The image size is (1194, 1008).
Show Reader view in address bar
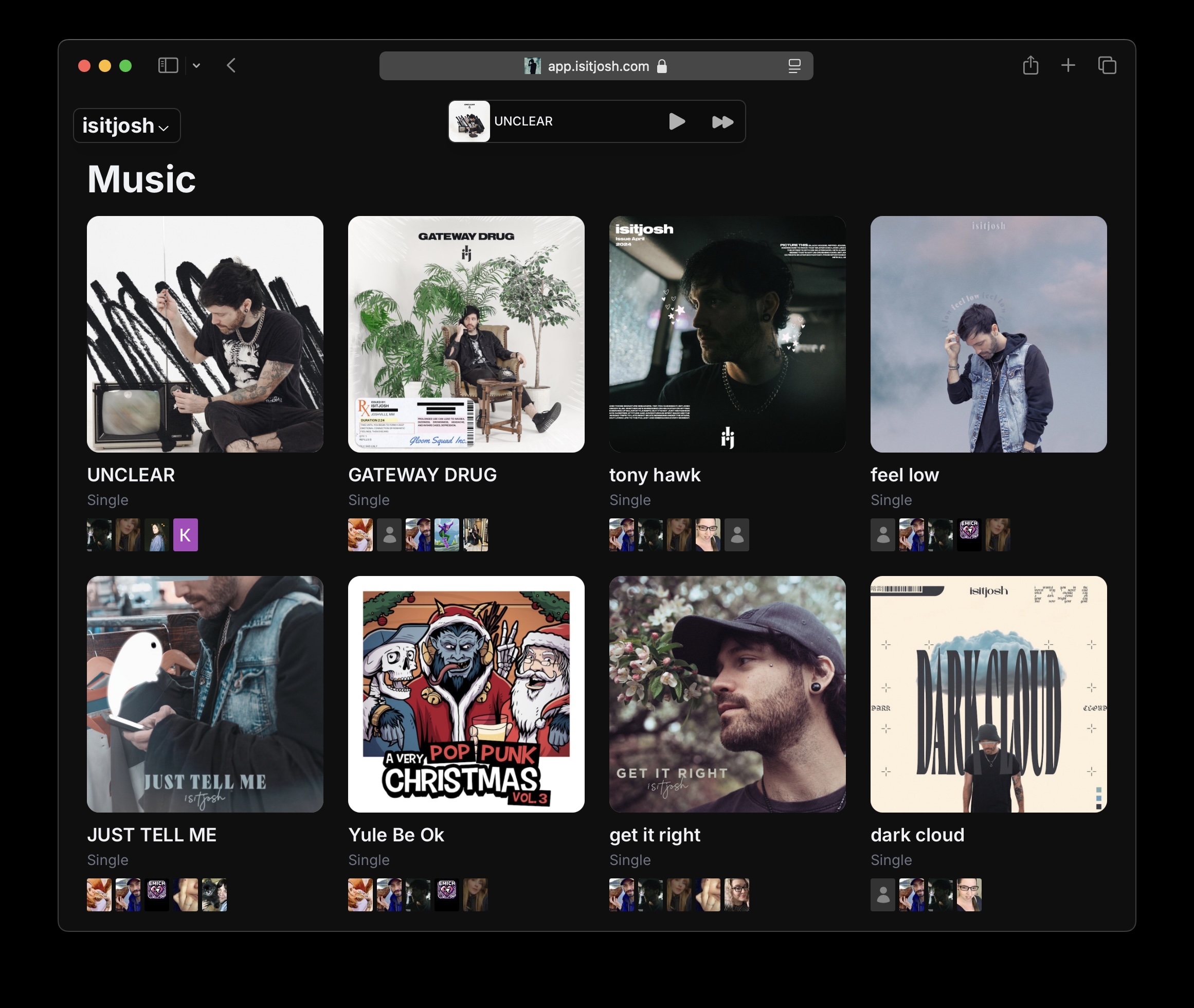[794, 66]
